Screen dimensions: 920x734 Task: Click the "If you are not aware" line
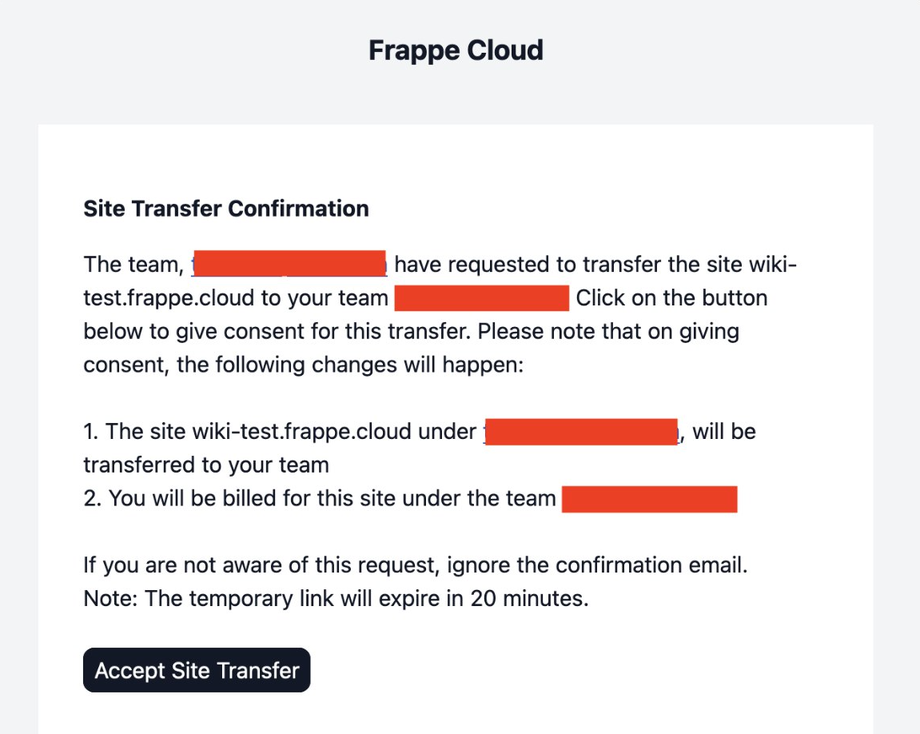[x=415, y=565]
